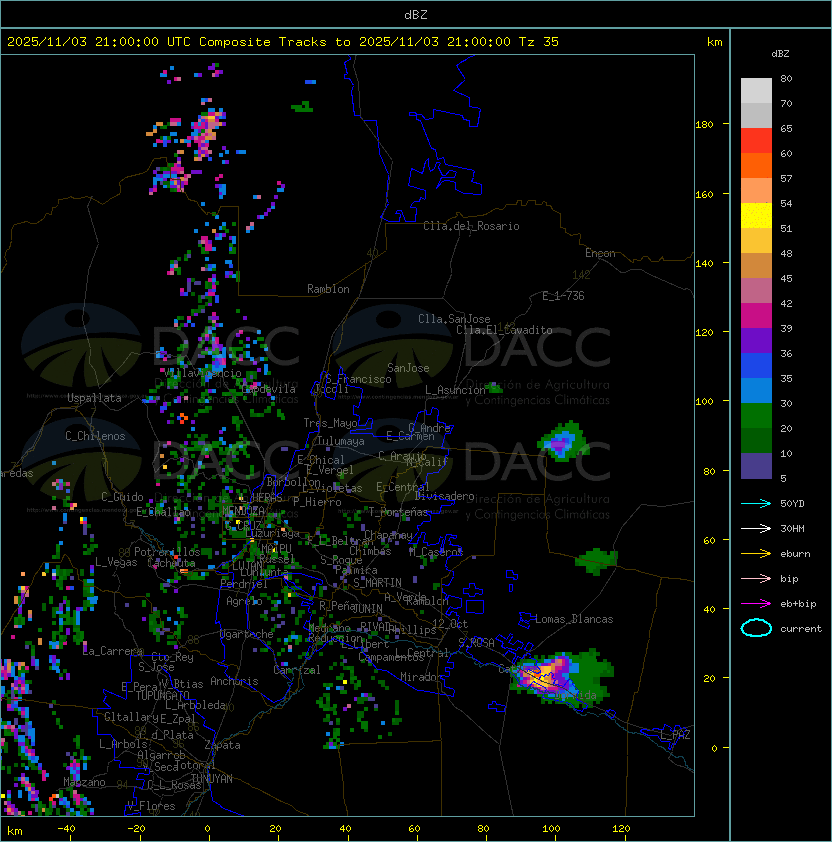Viewport: 832px width, 842px height.
Task: Click the isolated blue-purple cell east of G_Andre
Action: [563, 442]
